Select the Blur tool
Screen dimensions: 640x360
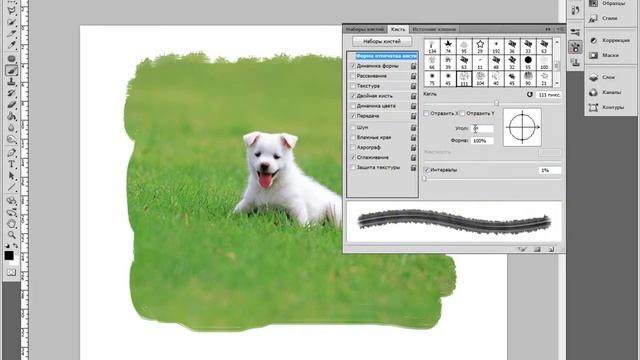coord(11,128)
